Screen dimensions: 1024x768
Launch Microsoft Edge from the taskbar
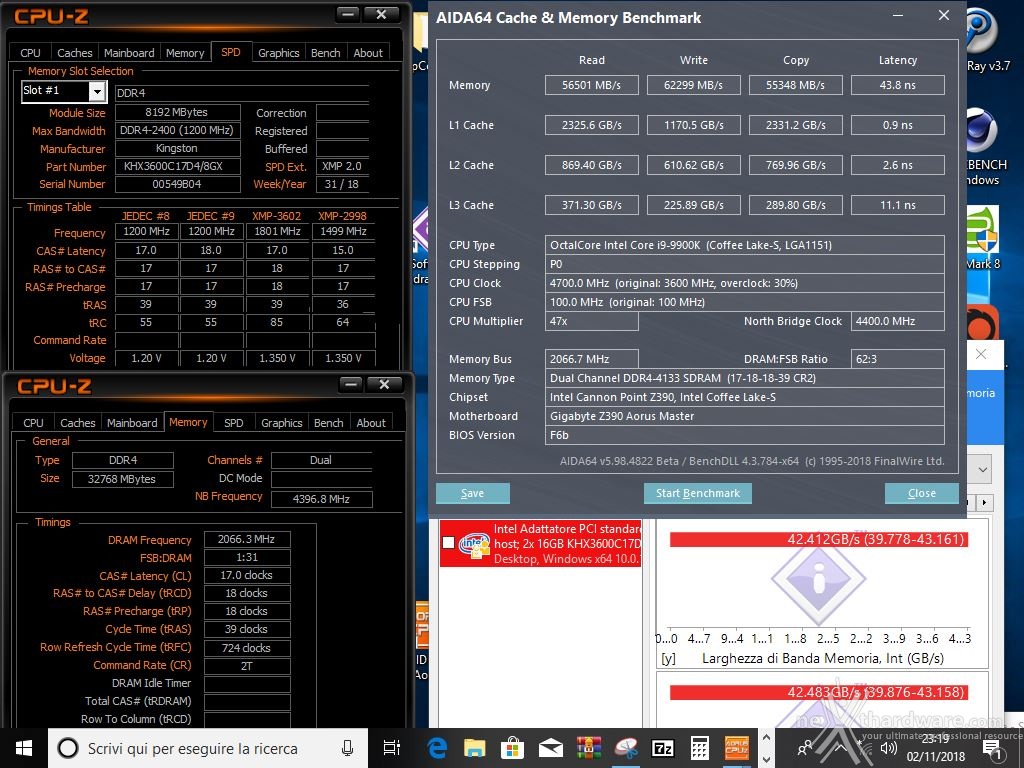click(437, 748)
